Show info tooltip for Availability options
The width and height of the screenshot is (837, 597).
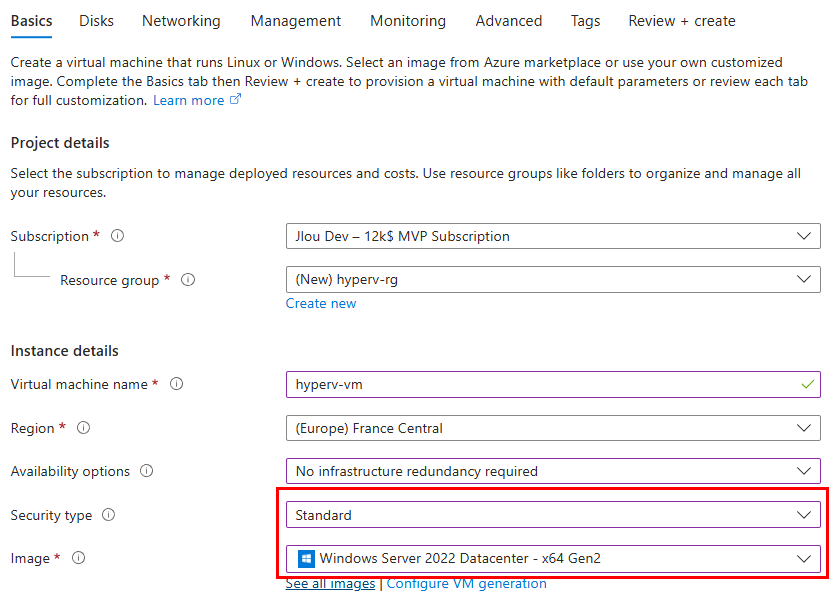[146, 470]
